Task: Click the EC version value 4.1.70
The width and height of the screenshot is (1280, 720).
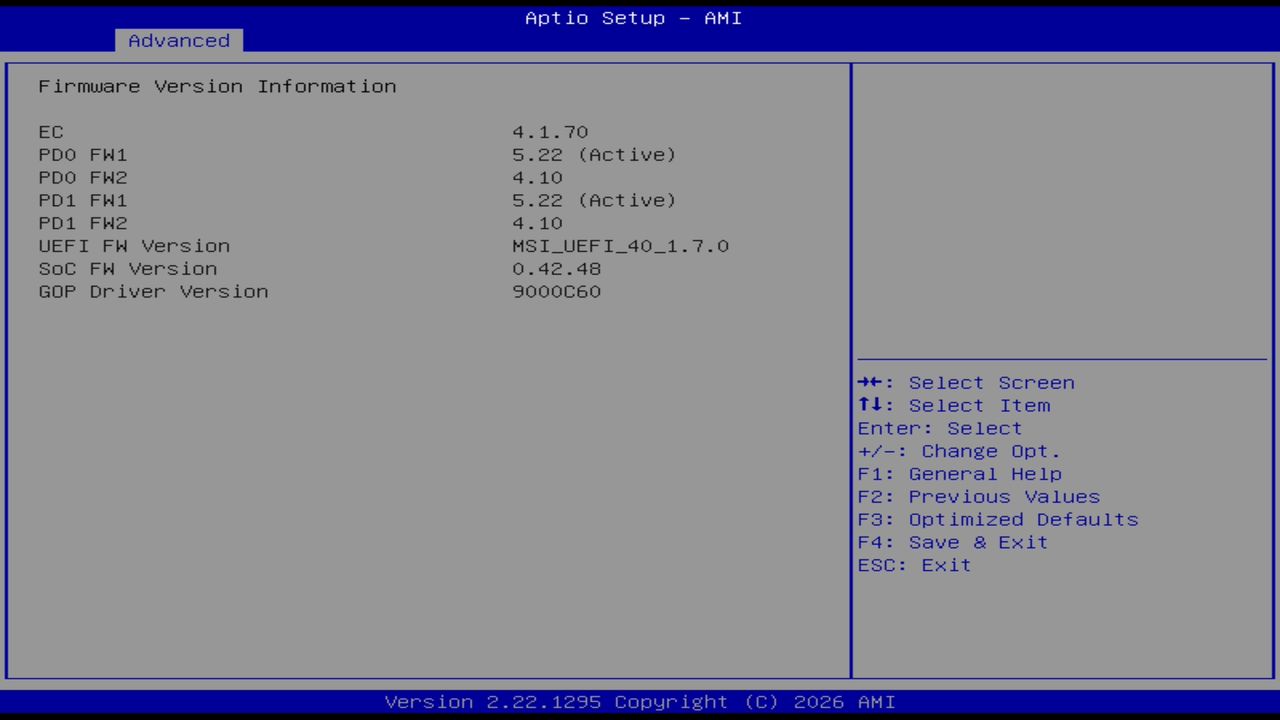Action: pos(550,132)
